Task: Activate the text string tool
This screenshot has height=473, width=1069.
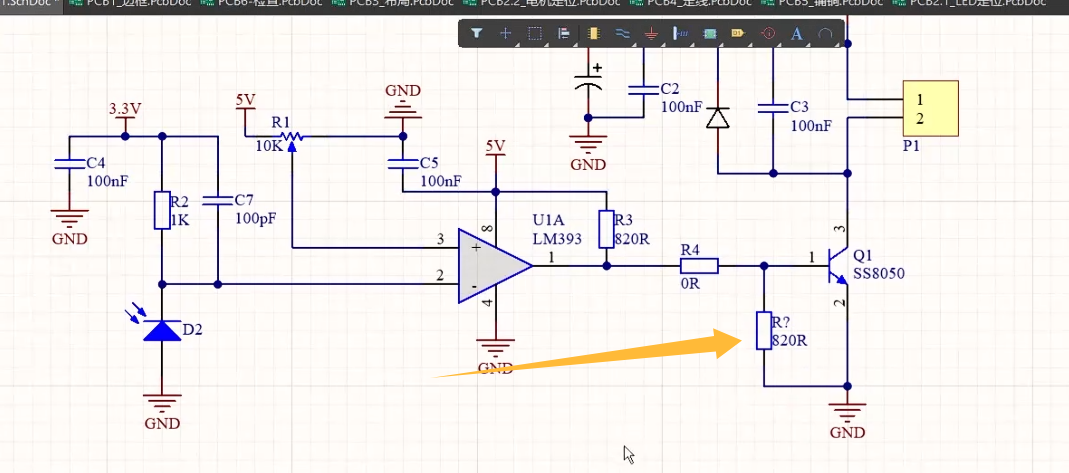Action: pyautogui.click(x=796, y=33)
